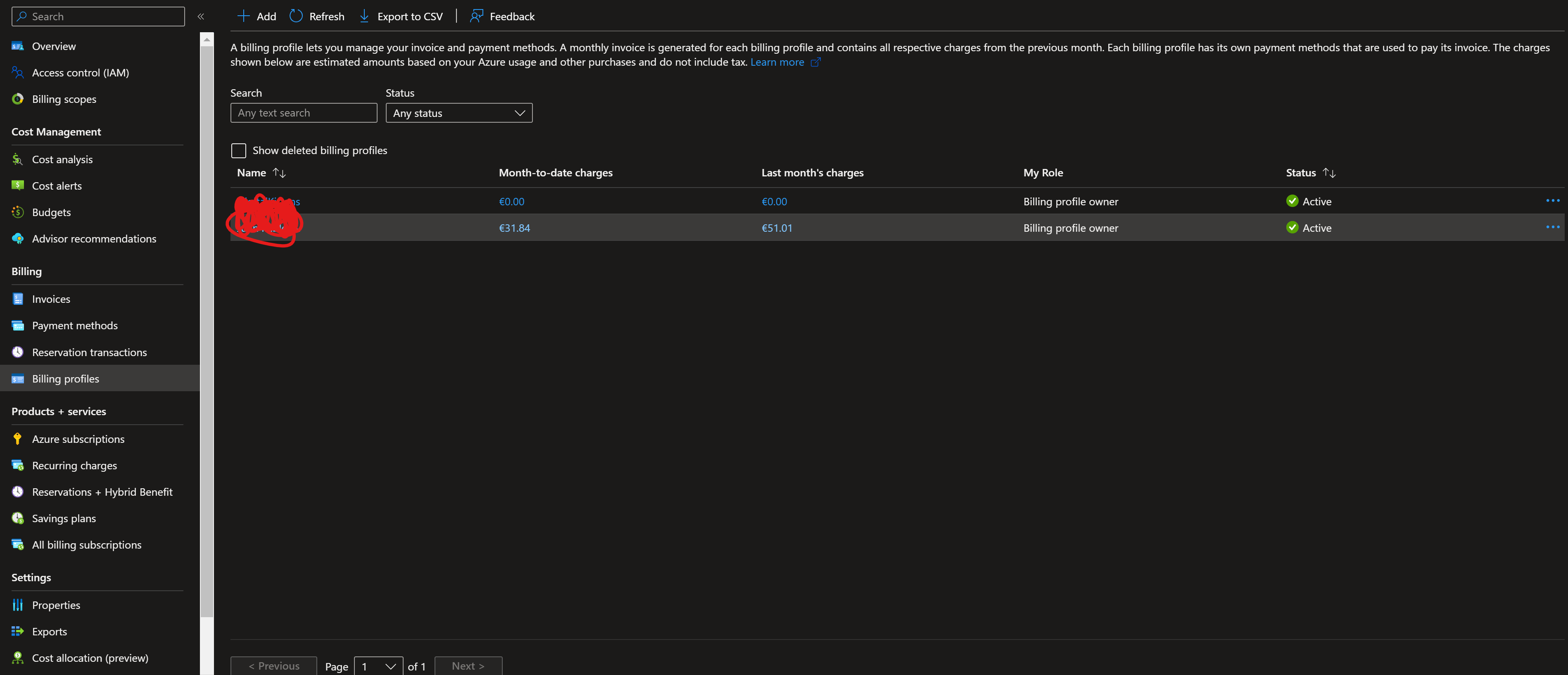The image size is (1568, 675).
Task: Click the Learn more link
Action: tap(778, 62)
